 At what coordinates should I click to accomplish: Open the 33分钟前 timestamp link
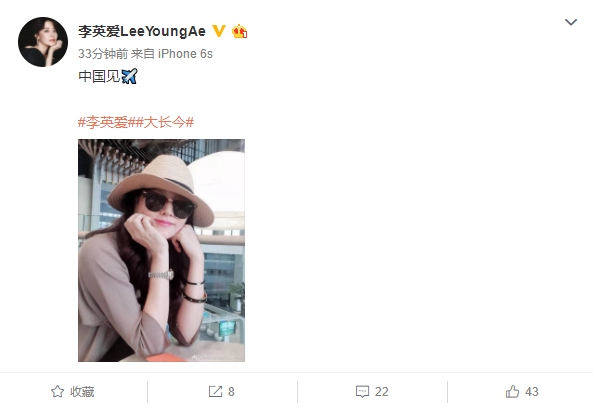click(x=103, y=54)
